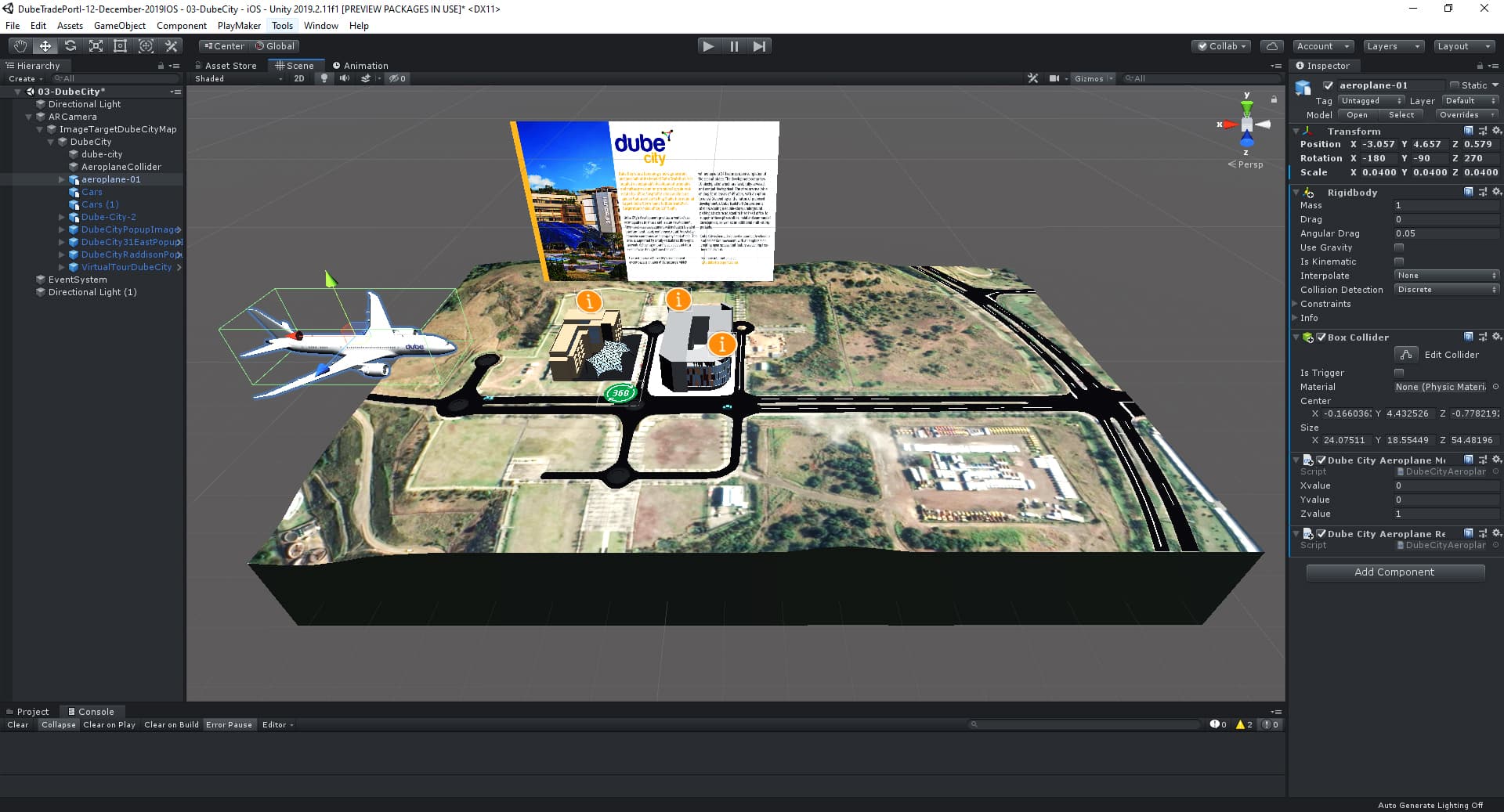This screenshot has height=812, width=1504.
Task: Click the Pause button
Action: click(734, 46)
